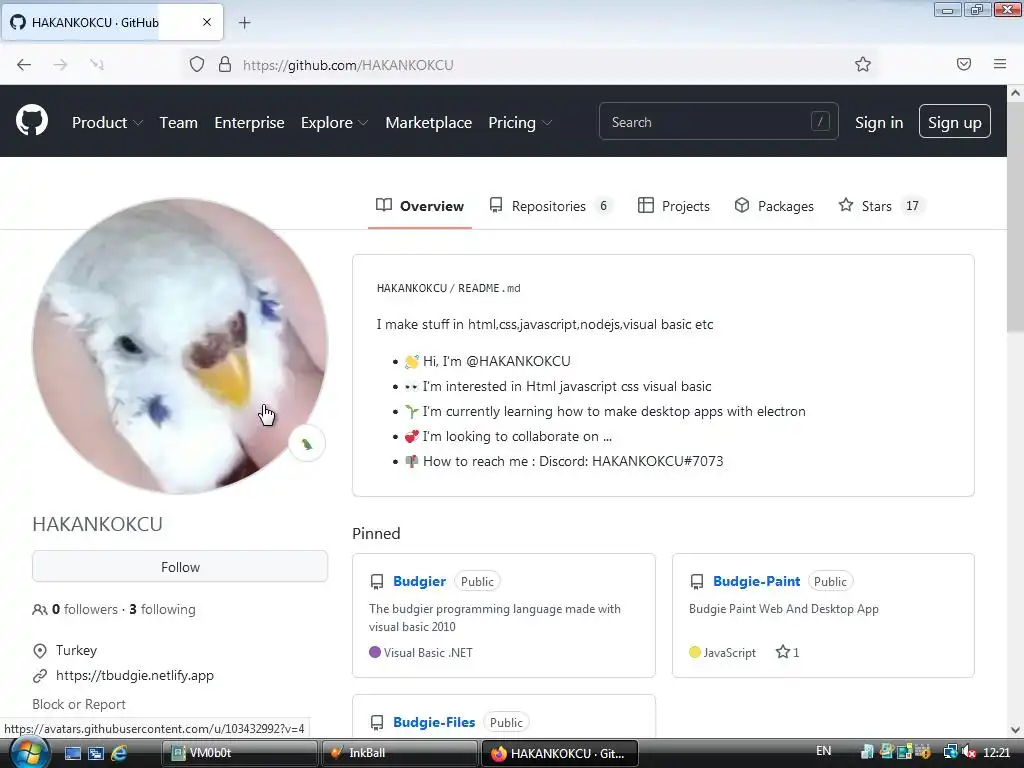Click Sign in link
The height and width of the screenshot is (768, 1024).
[x=879, y=122]
